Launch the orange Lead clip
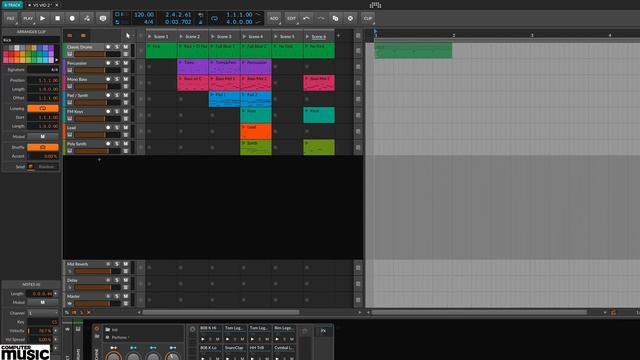 (x=256, y=131)
